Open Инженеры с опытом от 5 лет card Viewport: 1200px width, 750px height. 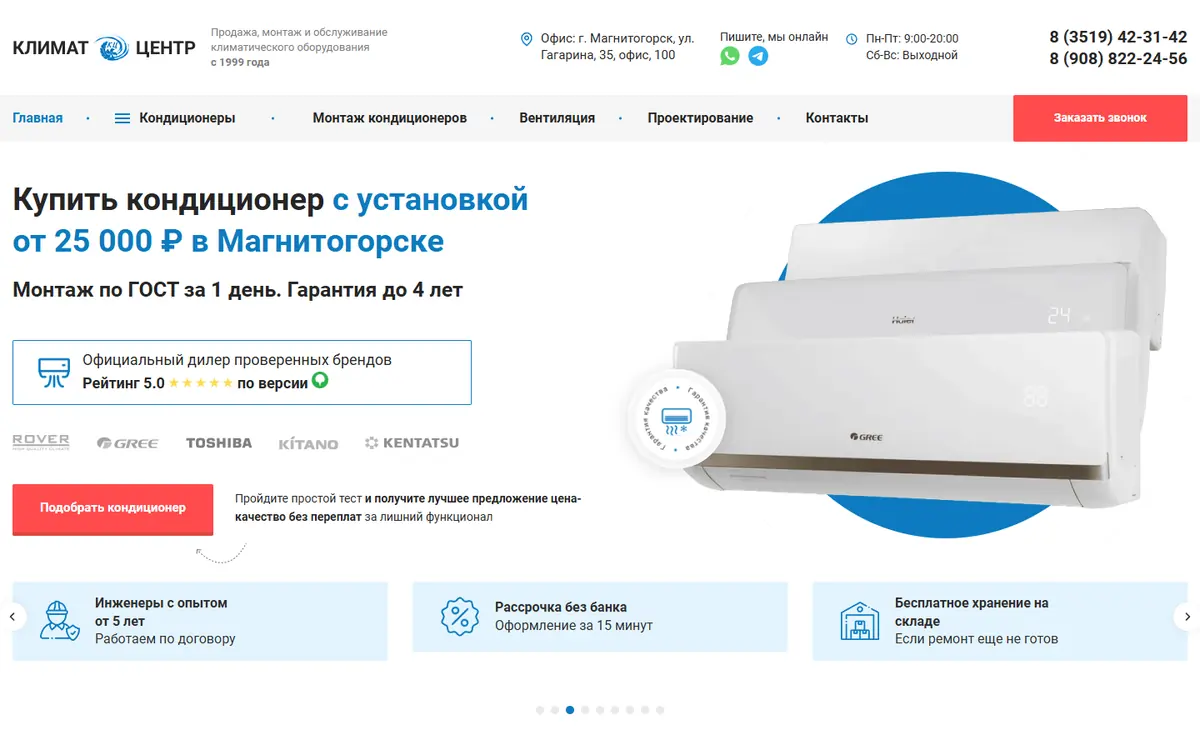pos(200,621)
